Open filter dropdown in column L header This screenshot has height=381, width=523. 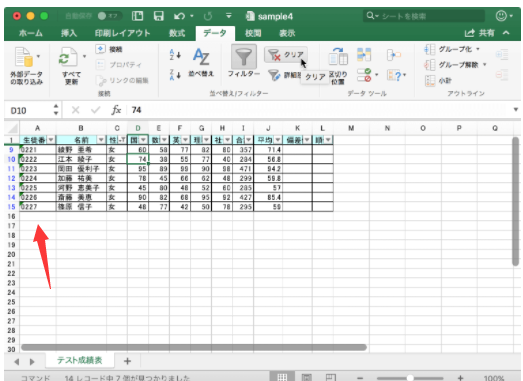(x=328, y=140)
